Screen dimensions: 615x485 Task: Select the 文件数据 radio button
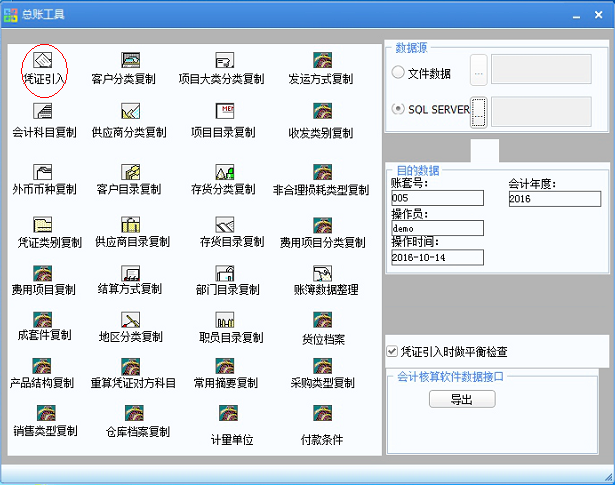tap(399, 73)
